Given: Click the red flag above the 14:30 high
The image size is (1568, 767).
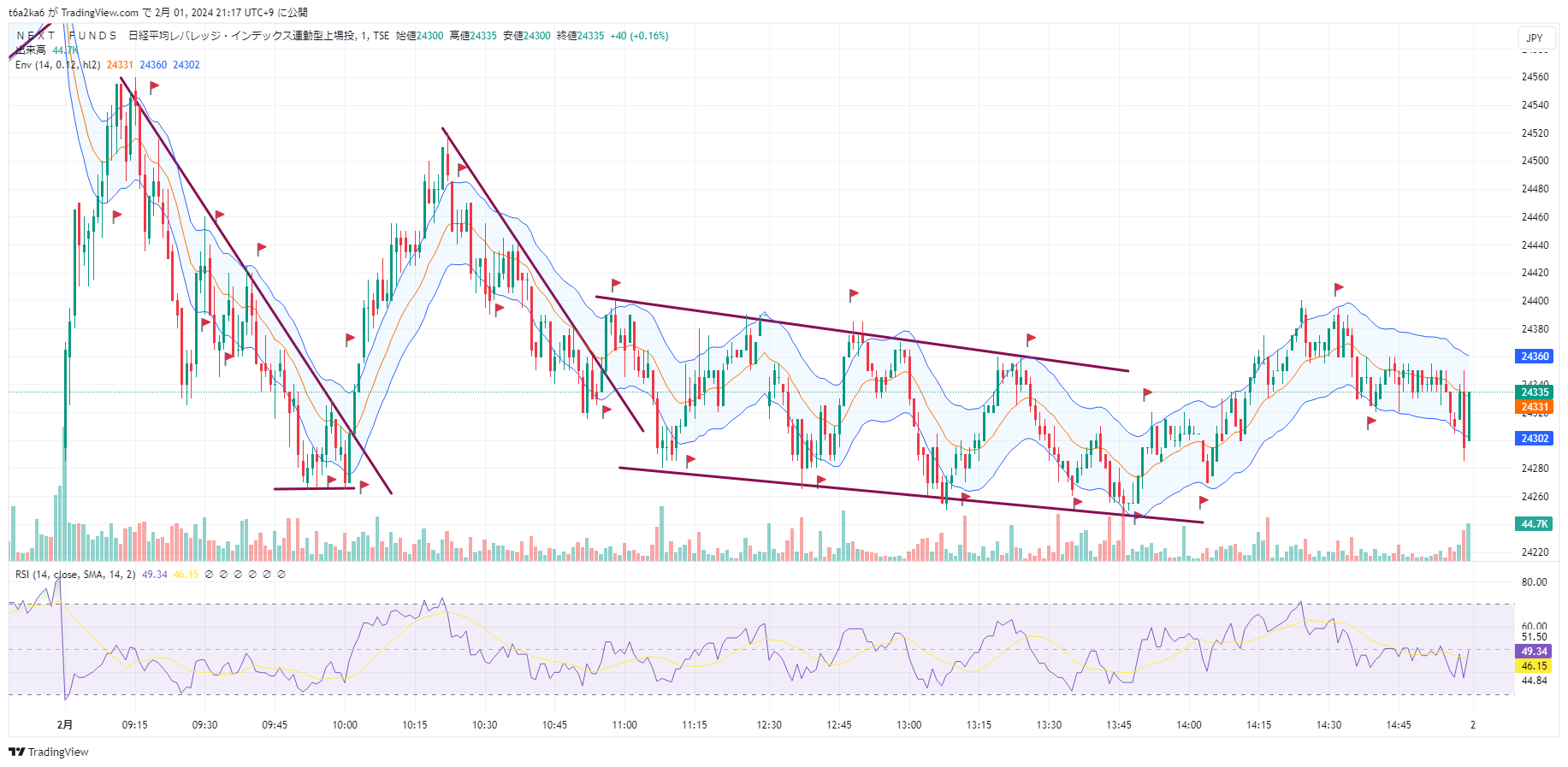Looking at the screenshot, I should 1338,288.
